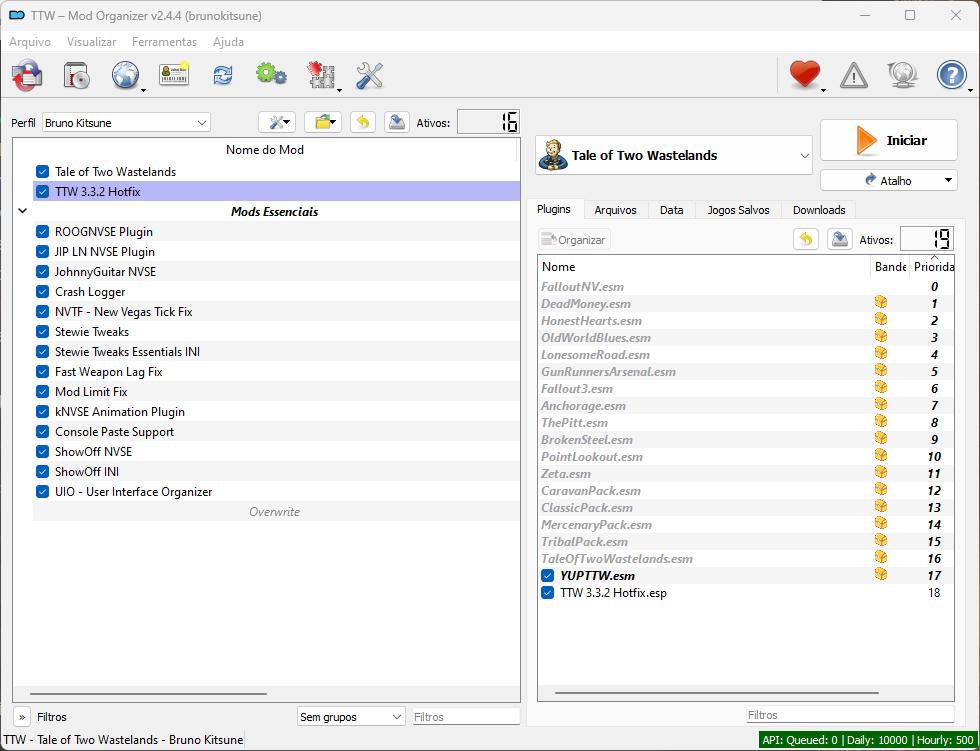Click the plugin list Filtros input field
Screen dimensions: 980x751
850,715
